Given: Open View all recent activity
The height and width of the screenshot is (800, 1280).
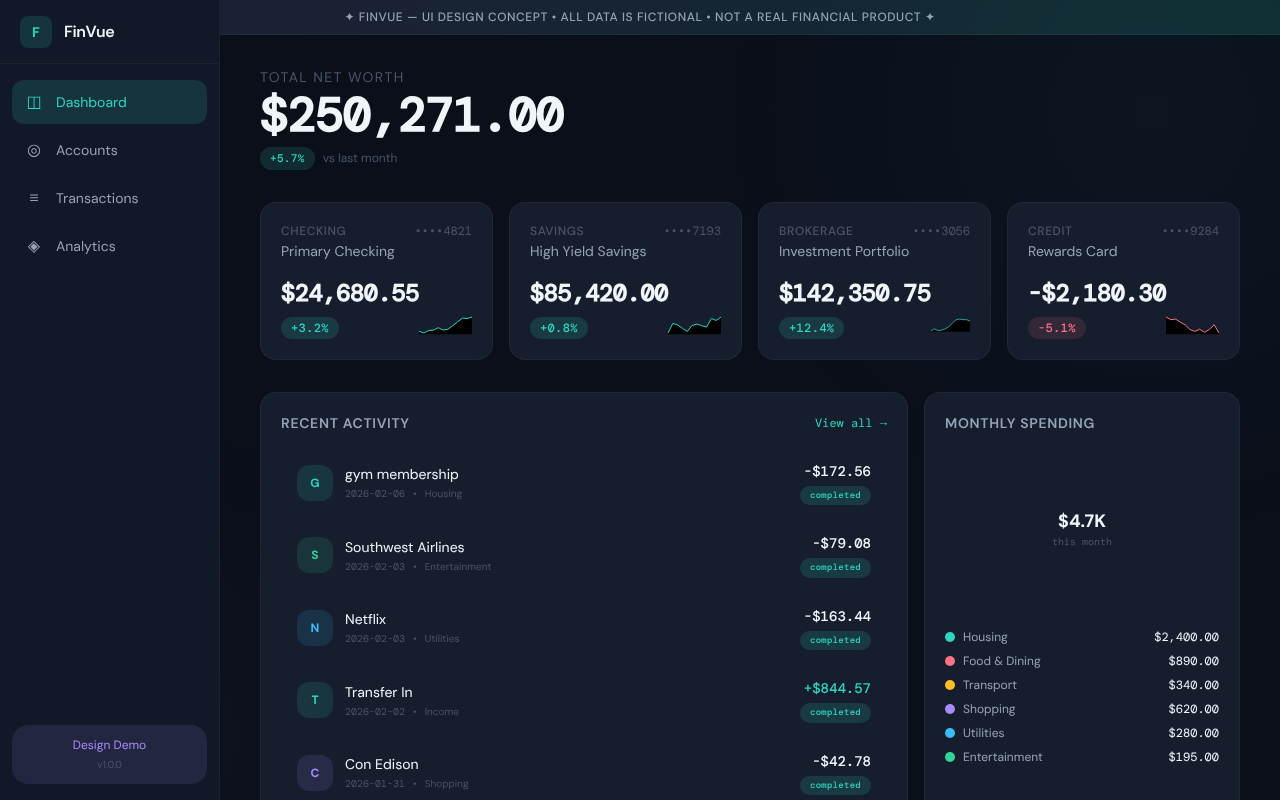Looking at the screenshot, I should (x=851, y=423).
